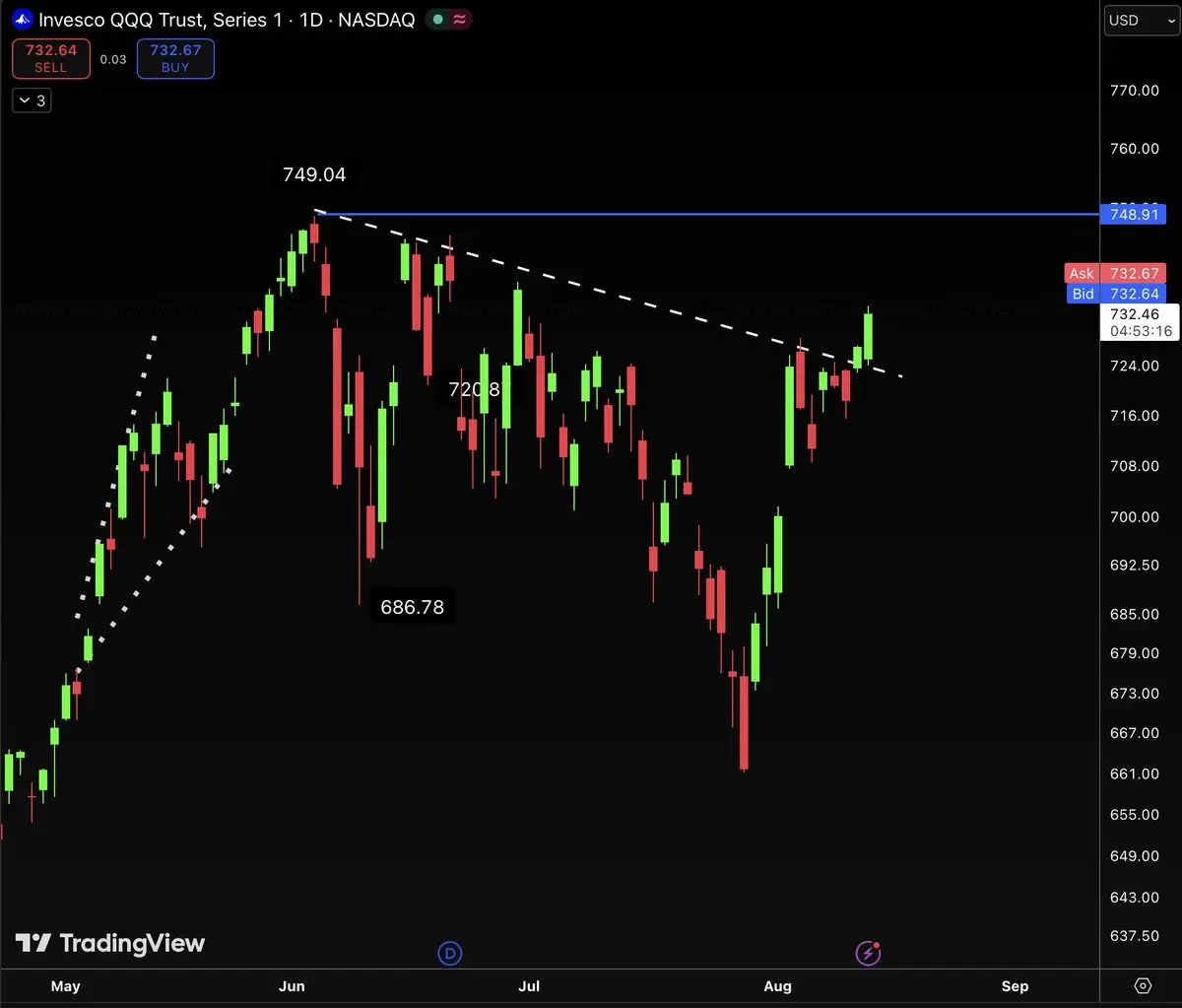Click the Ask 732.67 price label
The height and width of the screenshot is (1008, 1182).
[1116, 274]
